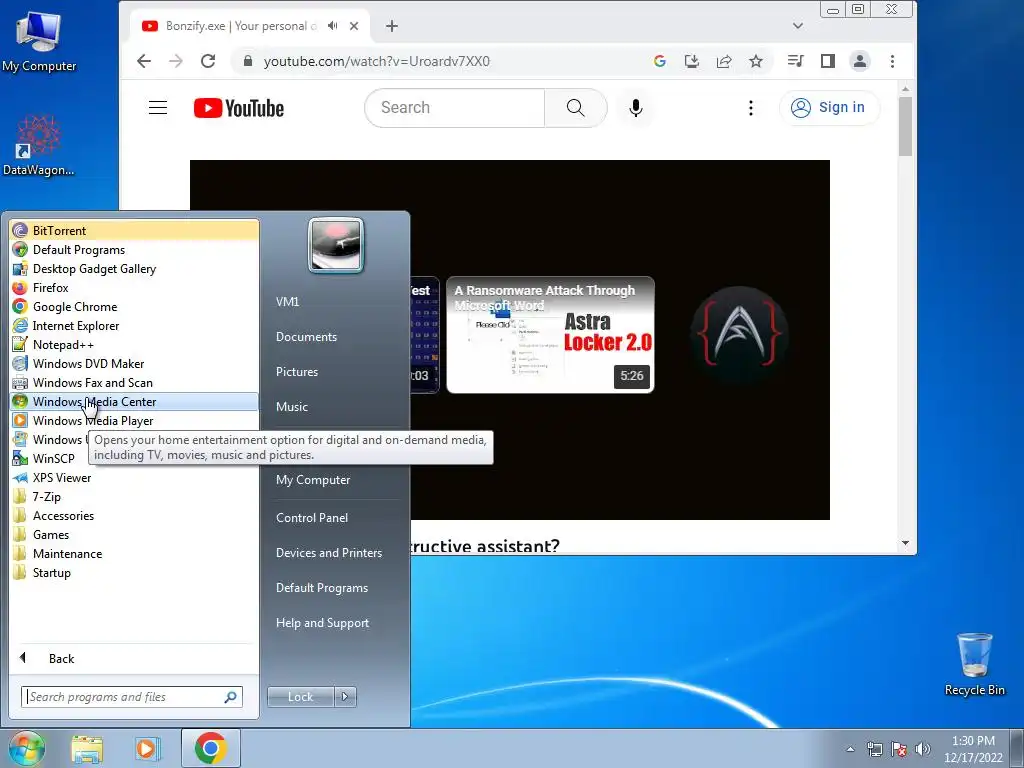Screen dimensions: 1024x768
Task: Reload the page in Chrome
Action: (x=208, y=61)
